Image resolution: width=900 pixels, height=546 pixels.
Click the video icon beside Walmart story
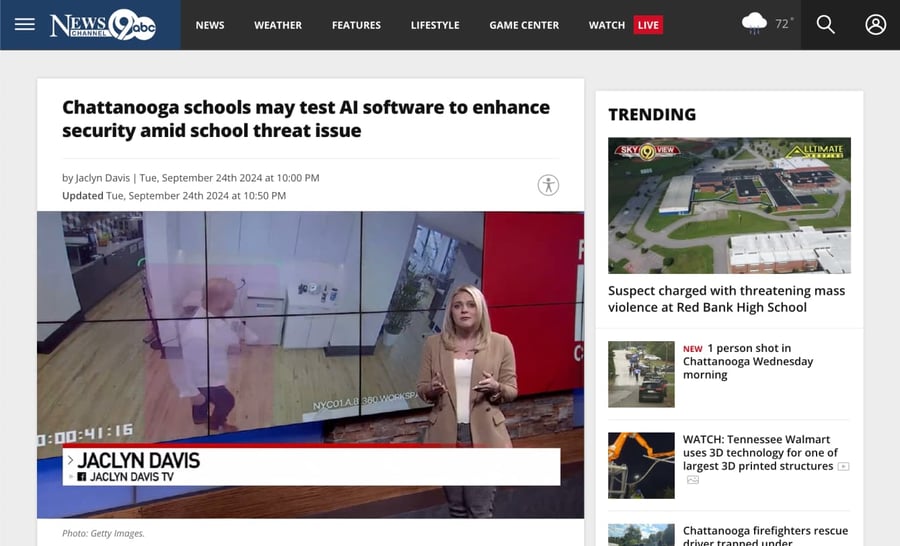[x=843, y=467]
